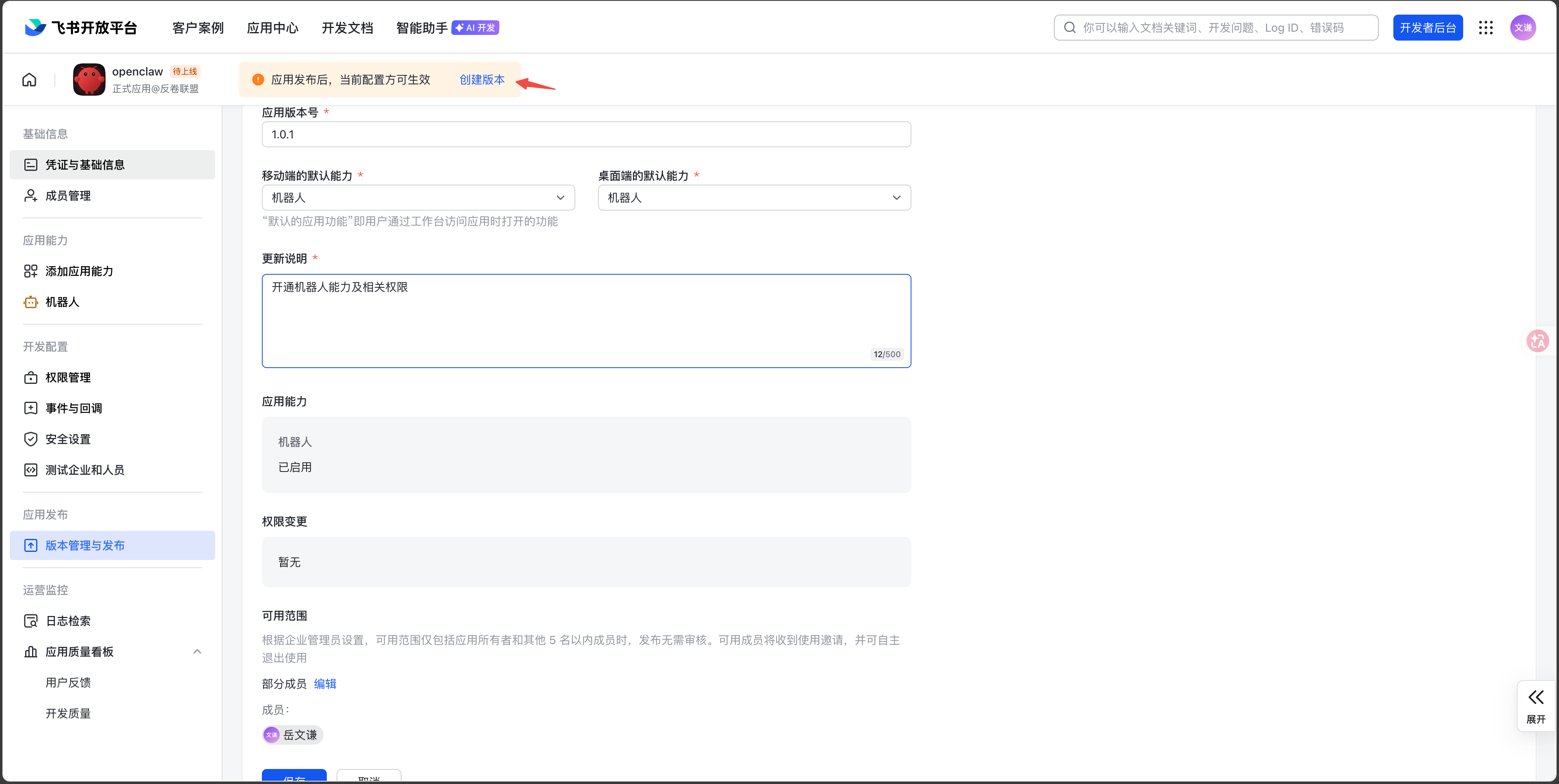Select 凭证与基础信息 in sidebar
This screenshot has width=1559, height=784.
pos(112,164)
